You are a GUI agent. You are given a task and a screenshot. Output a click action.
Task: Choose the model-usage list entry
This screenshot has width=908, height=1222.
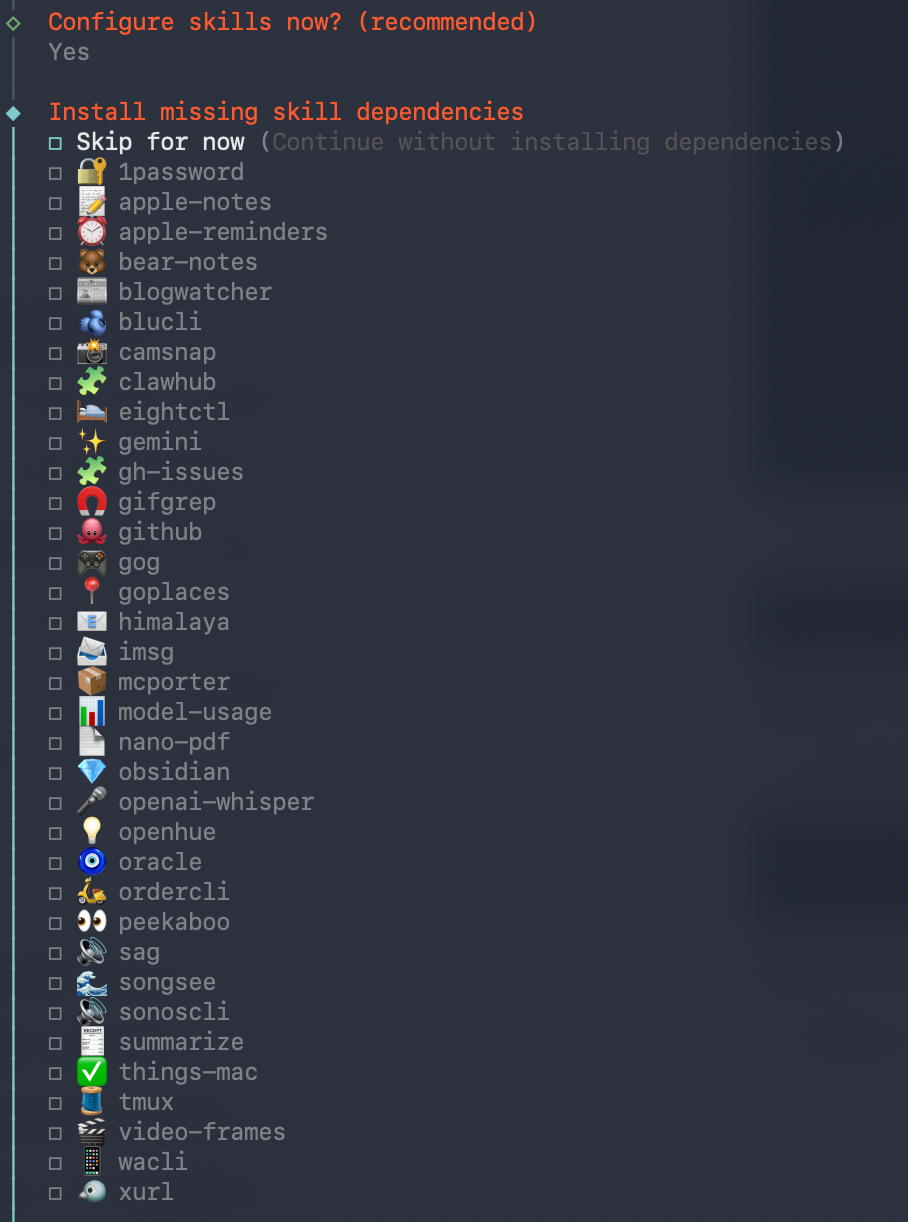195,712
